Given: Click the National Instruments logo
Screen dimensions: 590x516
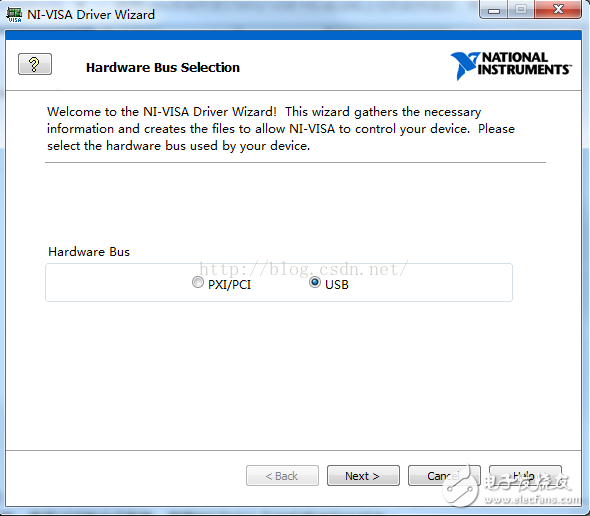Looking at the screenshot, I should tap(511, 65).
